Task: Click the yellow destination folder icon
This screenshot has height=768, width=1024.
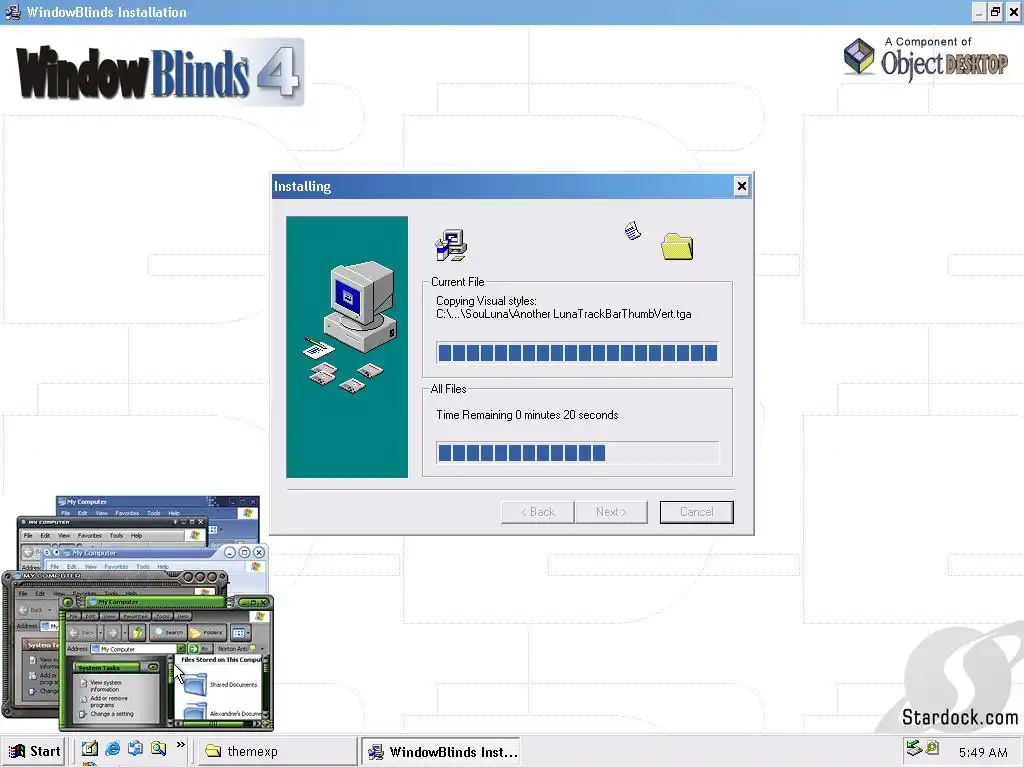Action: 677,246
